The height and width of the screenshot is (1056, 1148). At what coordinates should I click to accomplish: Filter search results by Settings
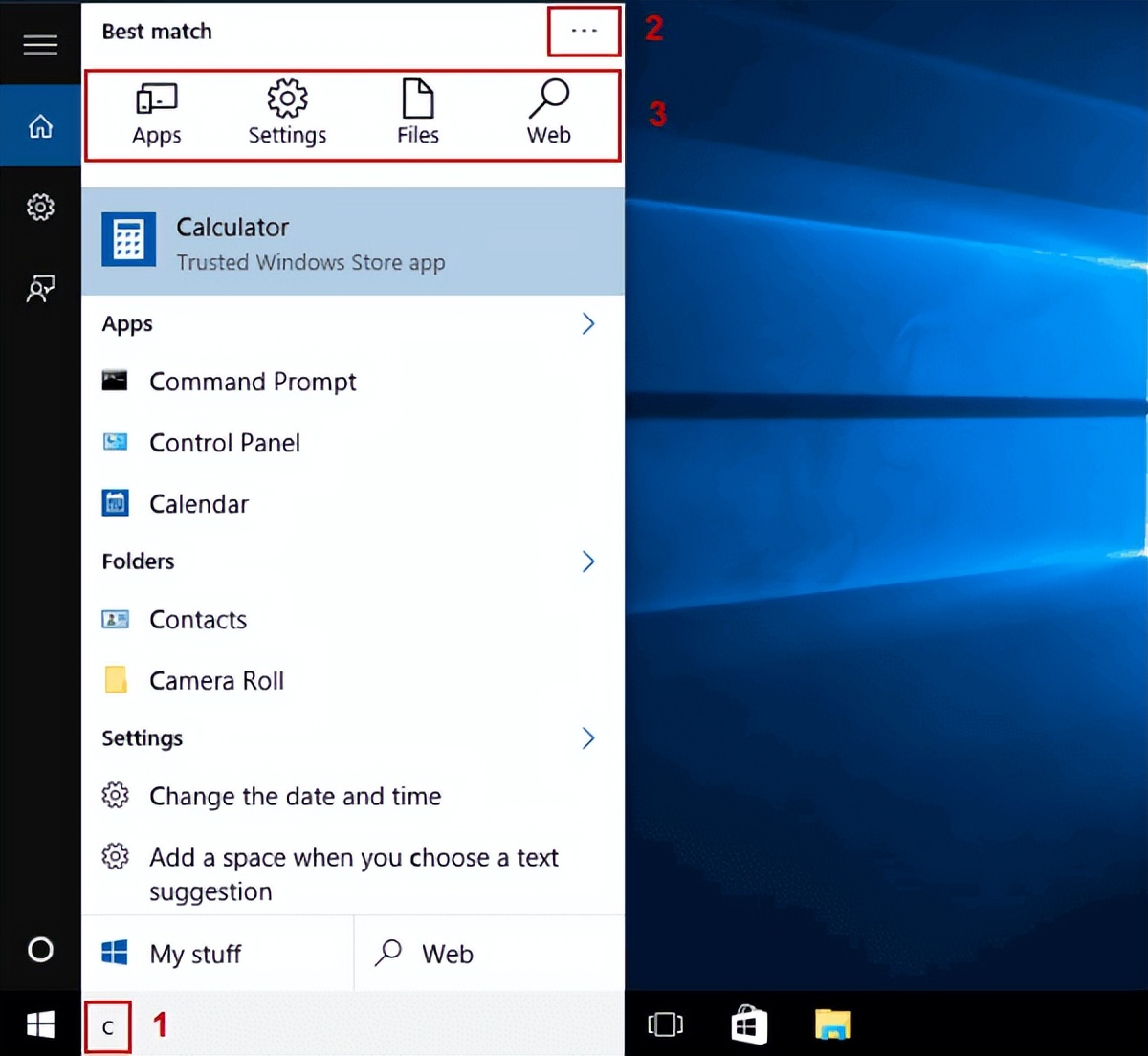(x=287, y=114)
